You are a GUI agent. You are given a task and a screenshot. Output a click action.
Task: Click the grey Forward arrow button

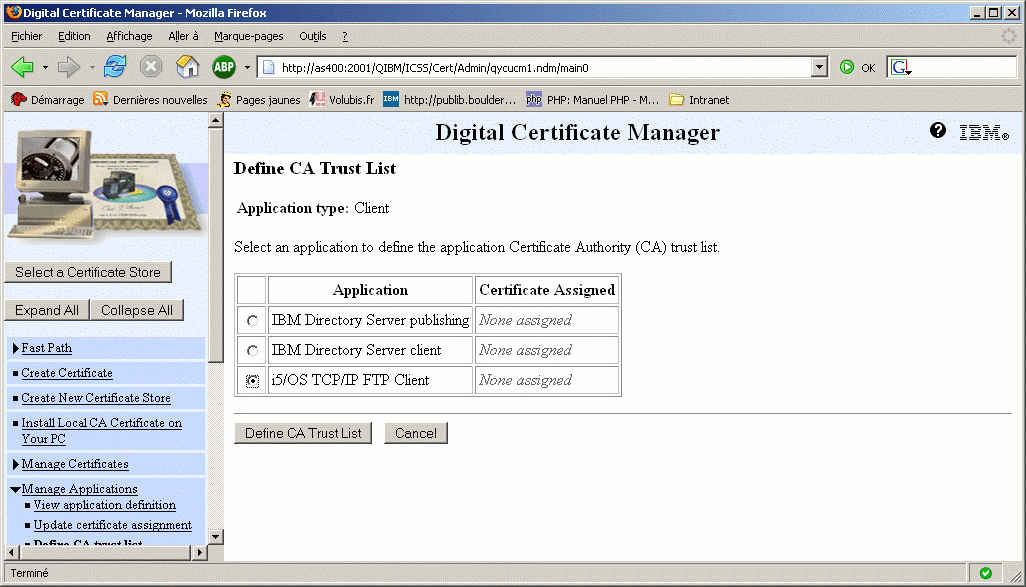coord(68,67)
